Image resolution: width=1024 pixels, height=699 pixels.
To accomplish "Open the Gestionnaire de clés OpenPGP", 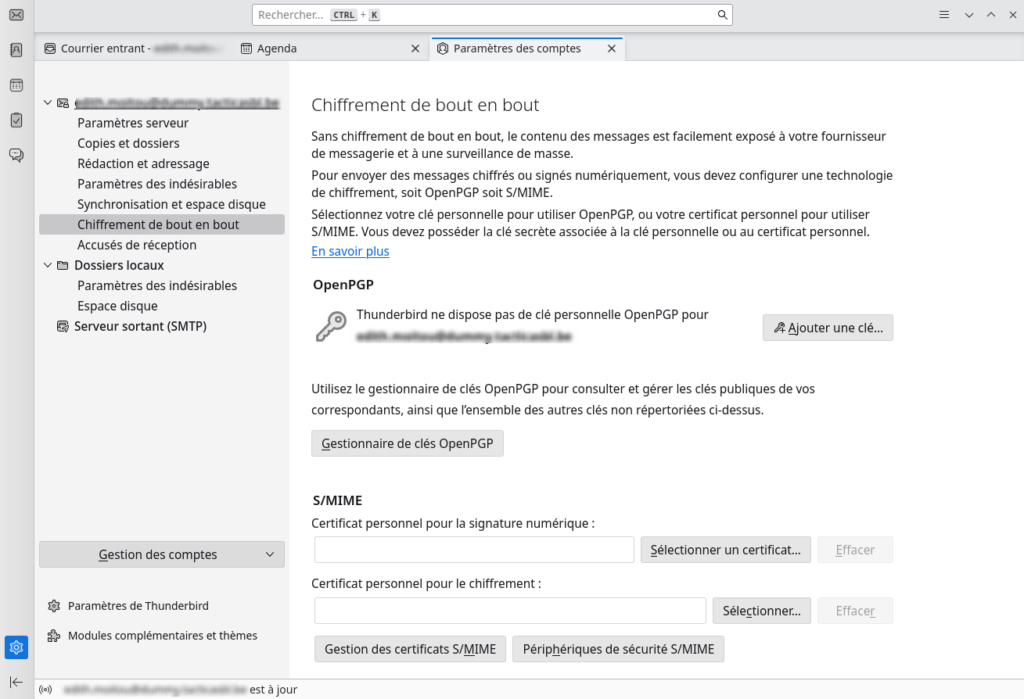I will (x=407, y=444).
